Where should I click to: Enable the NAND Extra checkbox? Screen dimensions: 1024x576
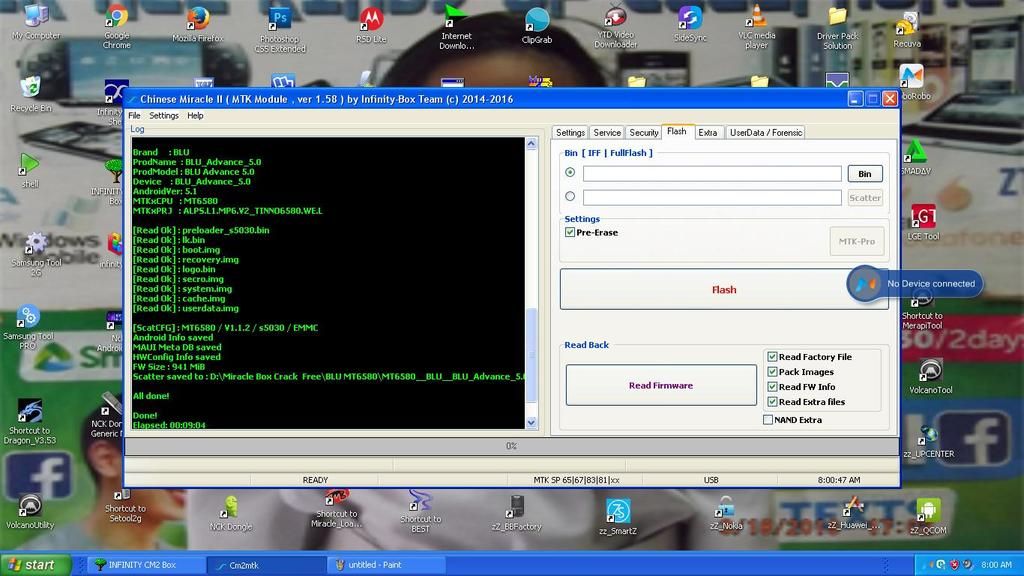[768, 420]
